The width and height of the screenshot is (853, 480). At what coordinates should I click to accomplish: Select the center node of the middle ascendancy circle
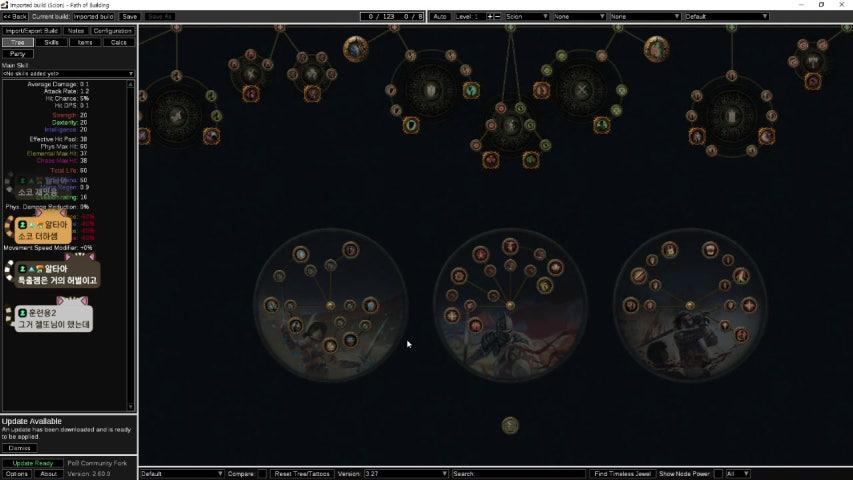510,305
